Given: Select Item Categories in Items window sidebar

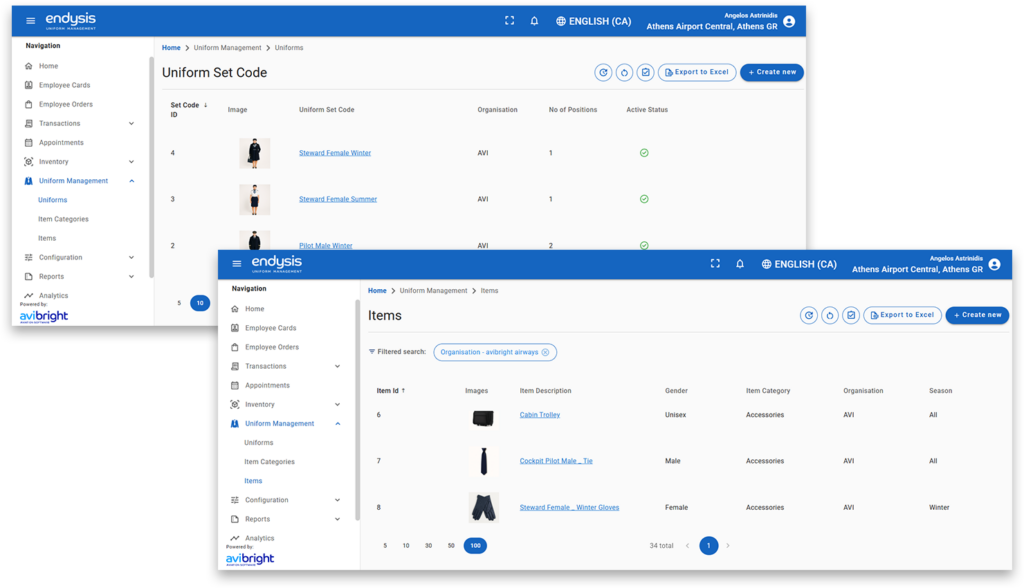Looking at the screenshot, I should [x=269, y=462].
